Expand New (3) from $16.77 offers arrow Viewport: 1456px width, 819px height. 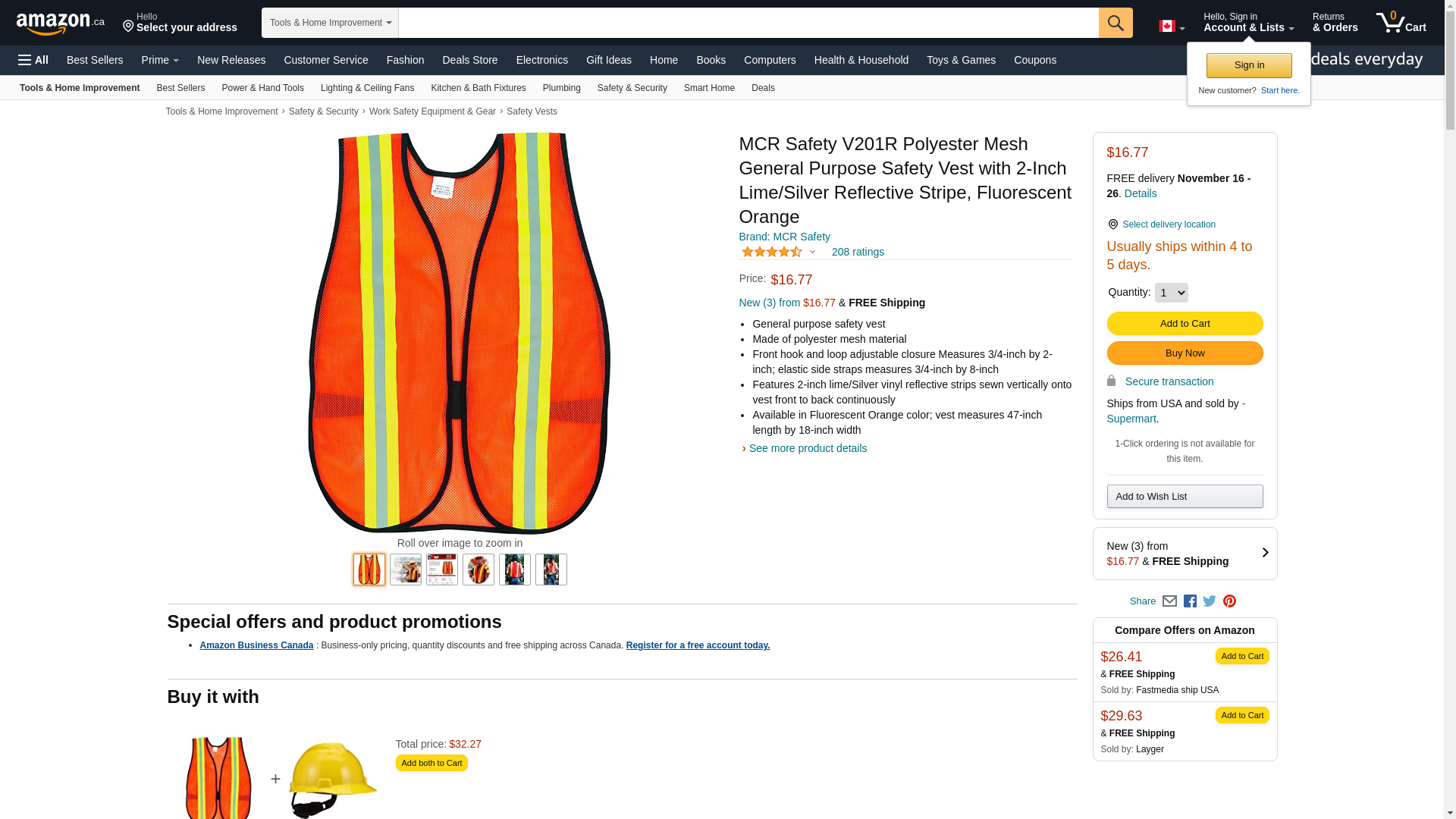tap(1265, 554)
